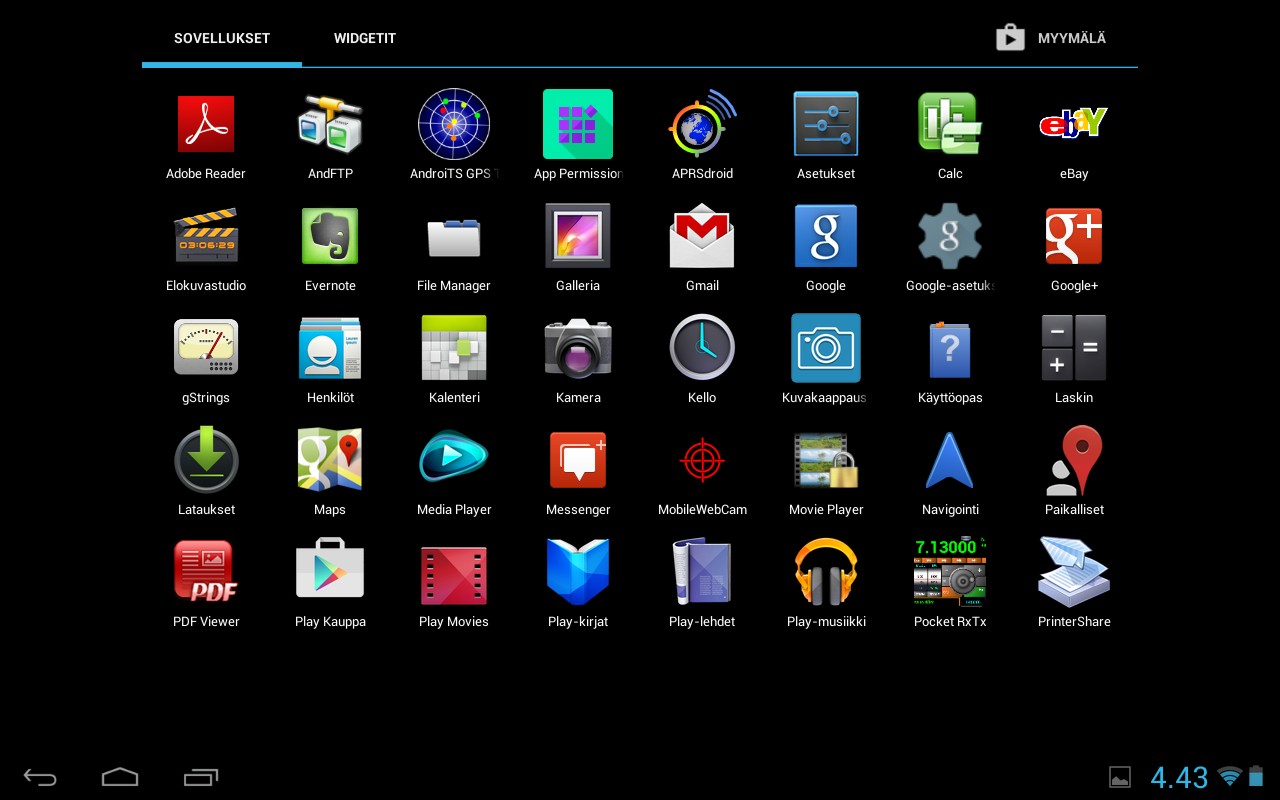Image resolution: width=1280 pixels, height=800 pixels.
Task: Launch the Kamera app
Action: (578, 348)
